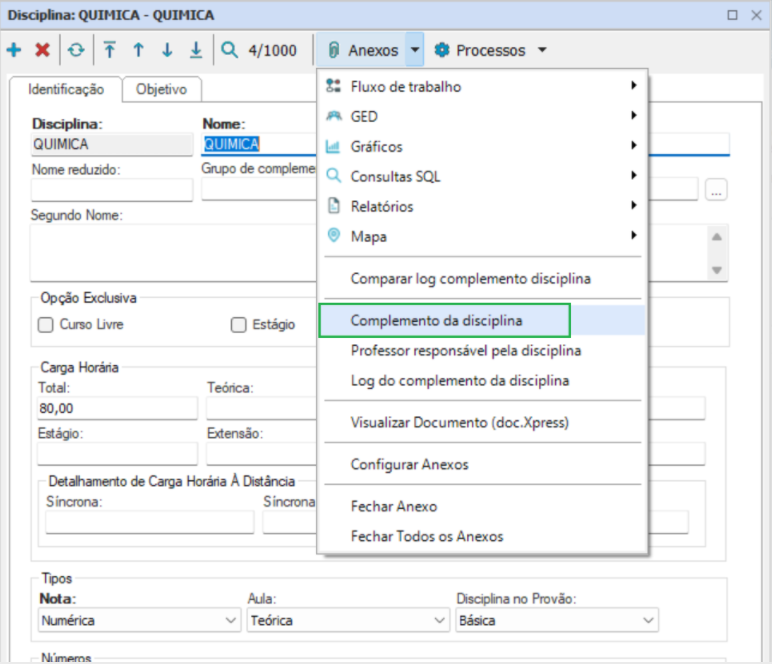The height and width of the screenshot is (664, 772).
Task: Check the Estágio checkbox
Action: (x=239, y=325)
